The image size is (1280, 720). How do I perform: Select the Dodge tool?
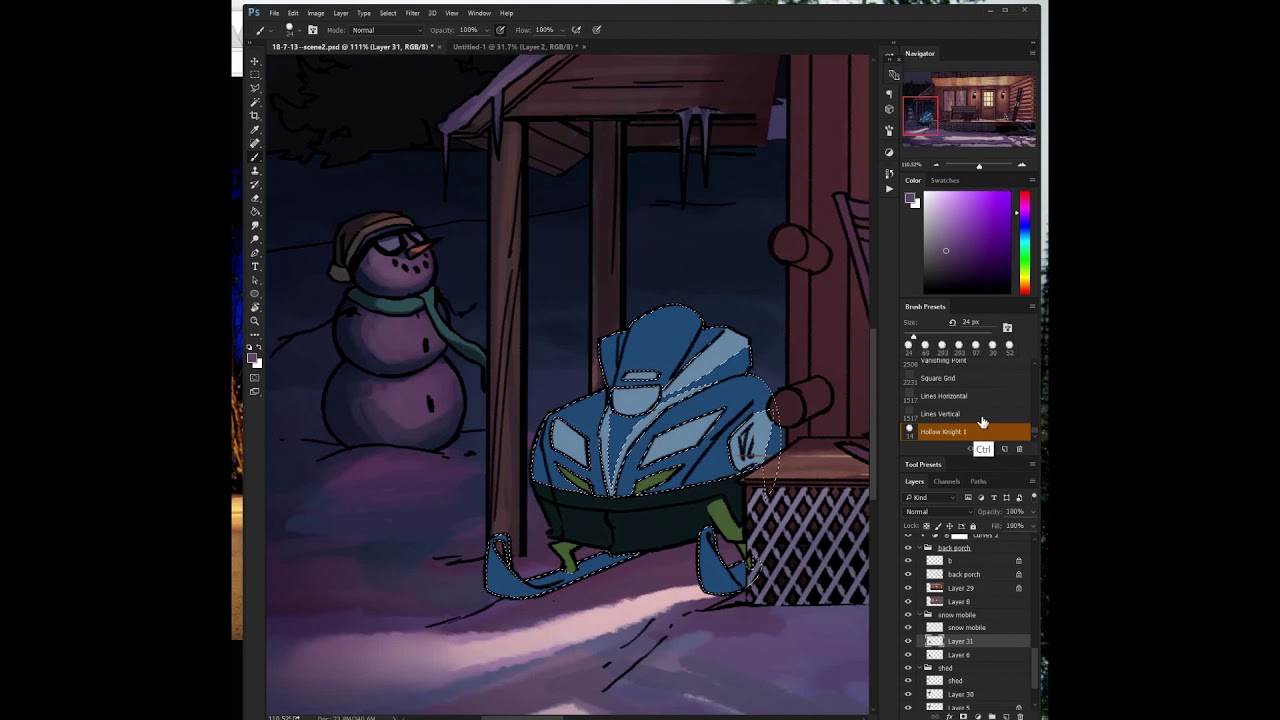(x=254, y=239)
